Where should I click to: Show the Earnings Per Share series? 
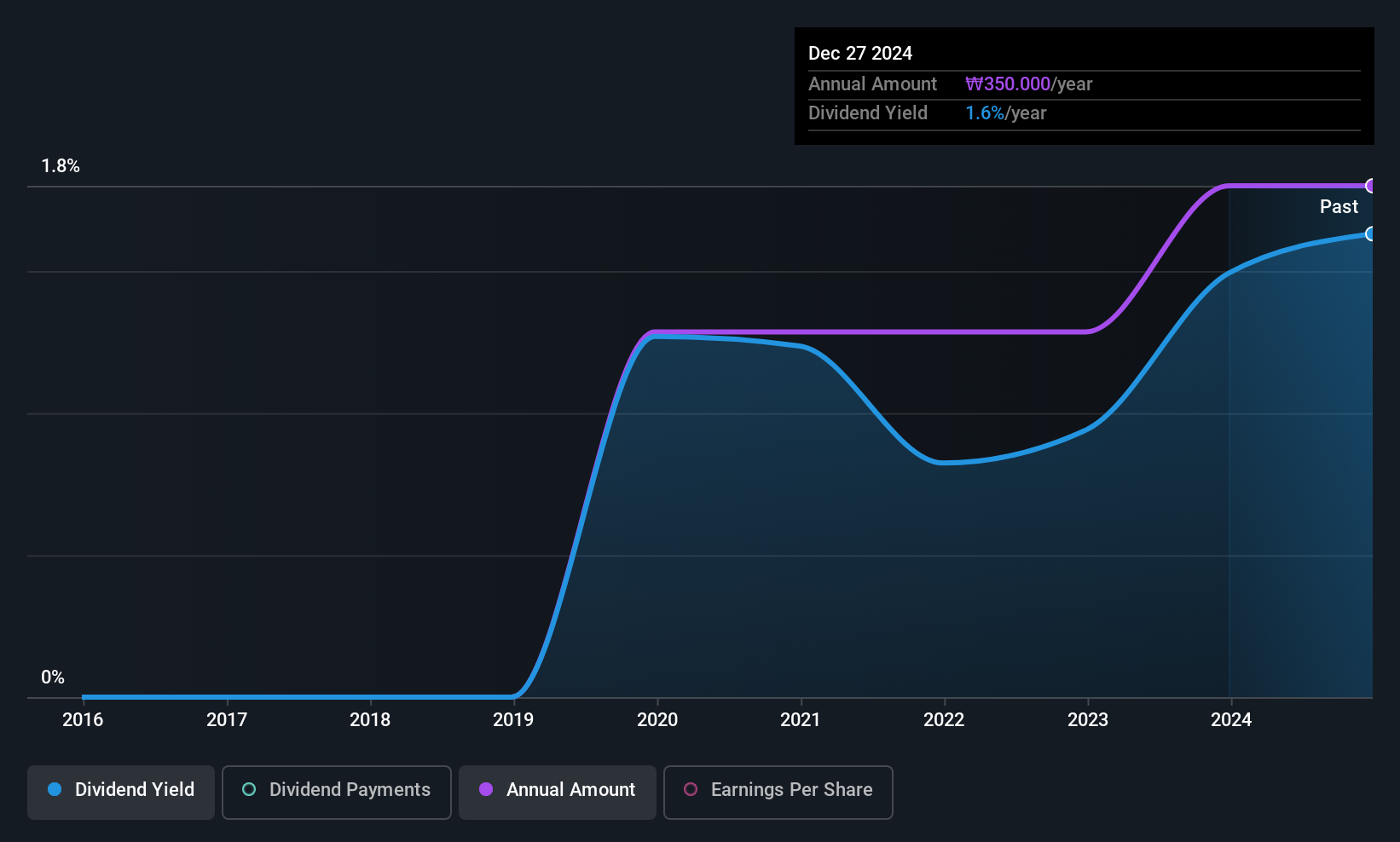pyautogui.click(x=778, y=792)
